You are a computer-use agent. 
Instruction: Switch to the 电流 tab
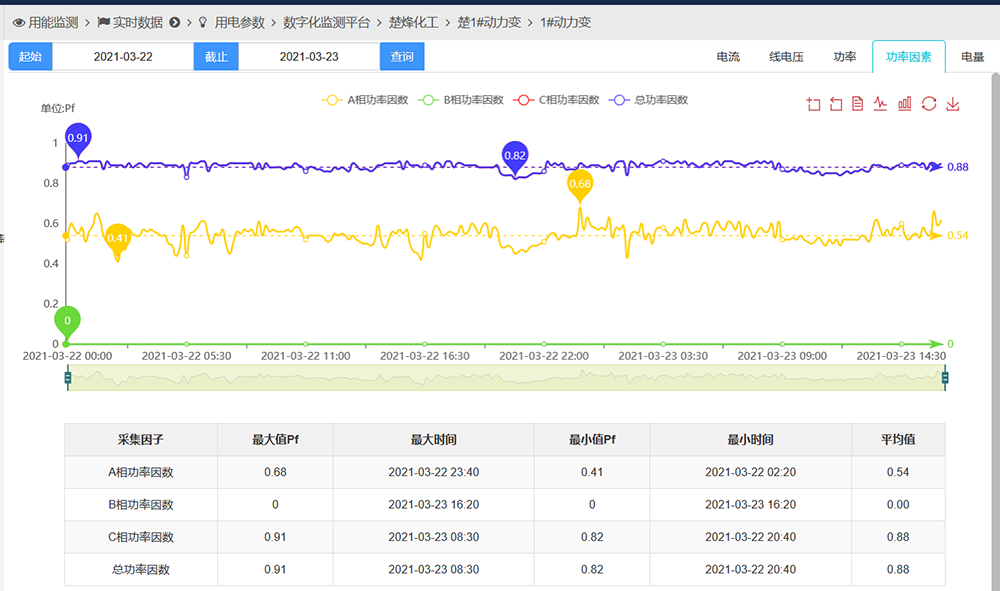tap(728, 57)
